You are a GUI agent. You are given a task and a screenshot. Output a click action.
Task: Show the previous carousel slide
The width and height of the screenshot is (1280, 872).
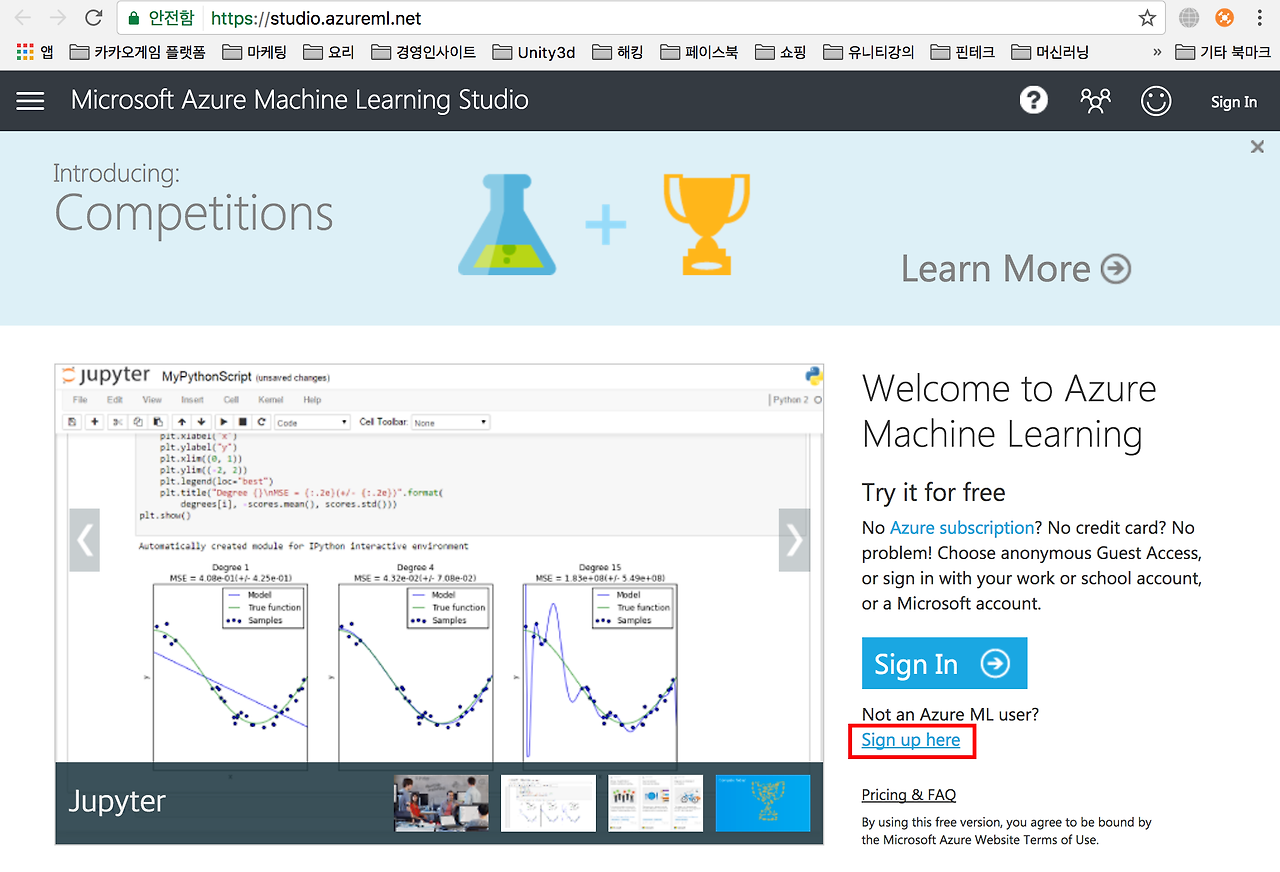point(84,540)
